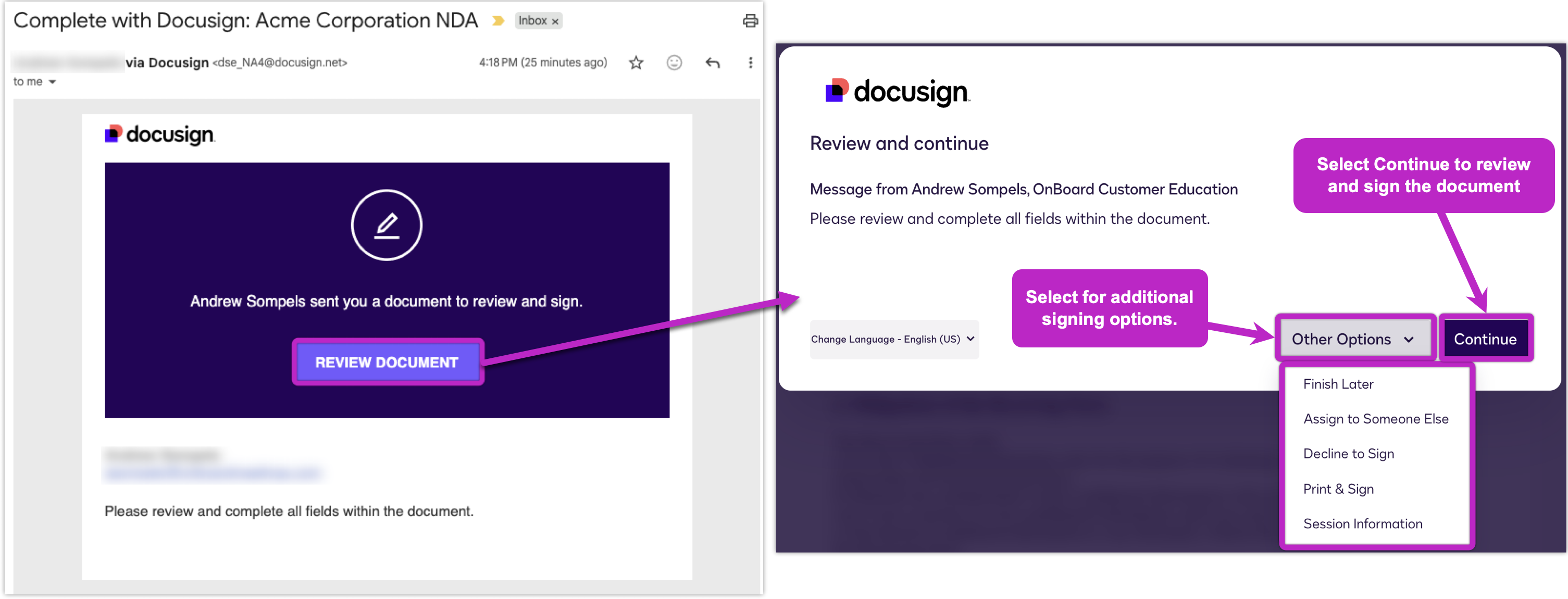This screenshot has width=1568, height=599.
Task: Click the yellow importance marker icon
Action: (x=498, y=21)
